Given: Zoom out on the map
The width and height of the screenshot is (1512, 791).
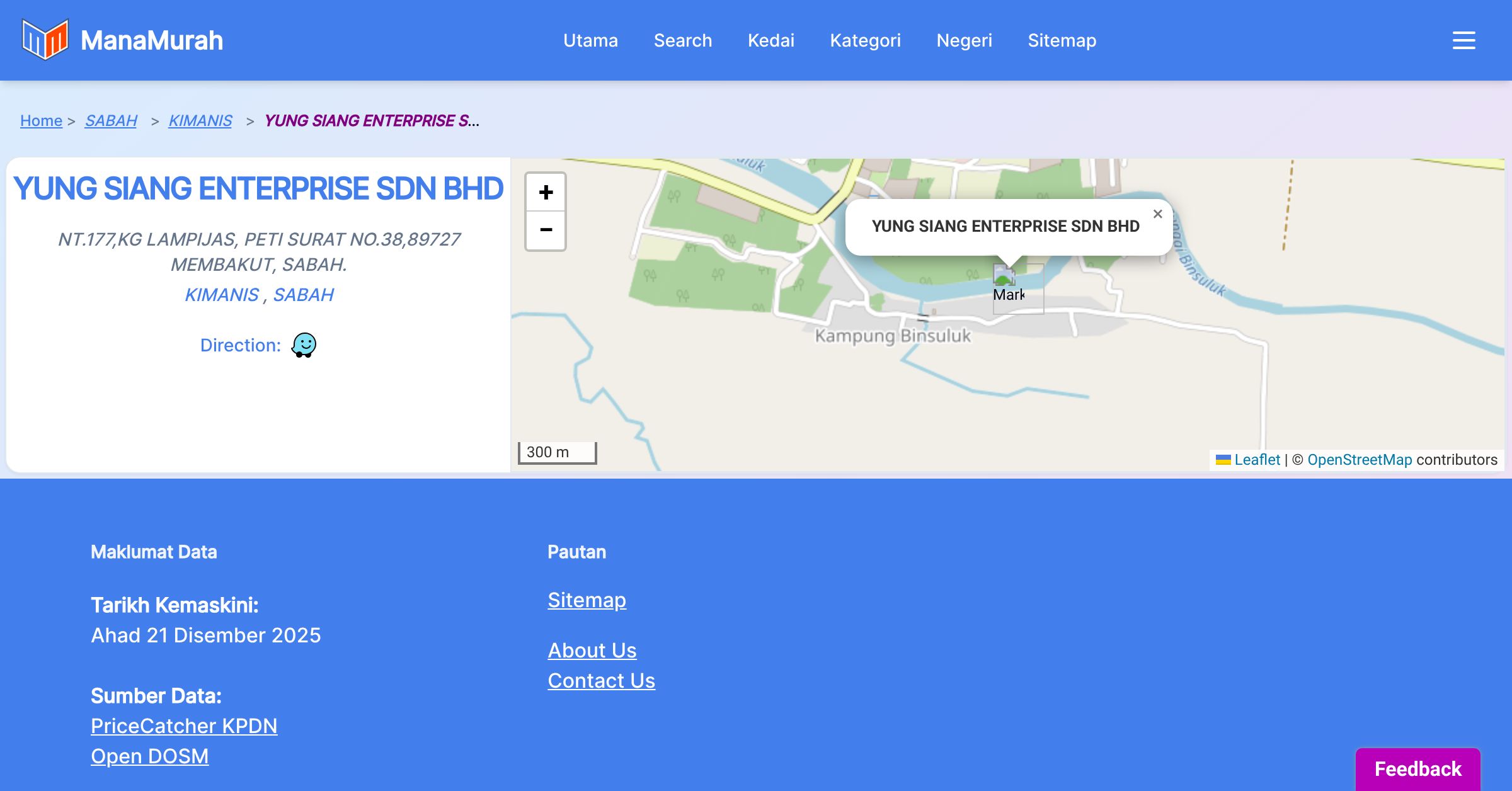Looking at the screenshot, I should click(546, 230).
